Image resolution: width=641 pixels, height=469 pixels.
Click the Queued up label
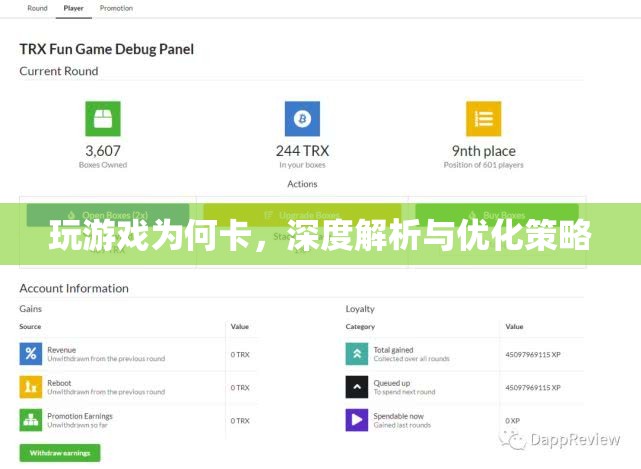392,383
